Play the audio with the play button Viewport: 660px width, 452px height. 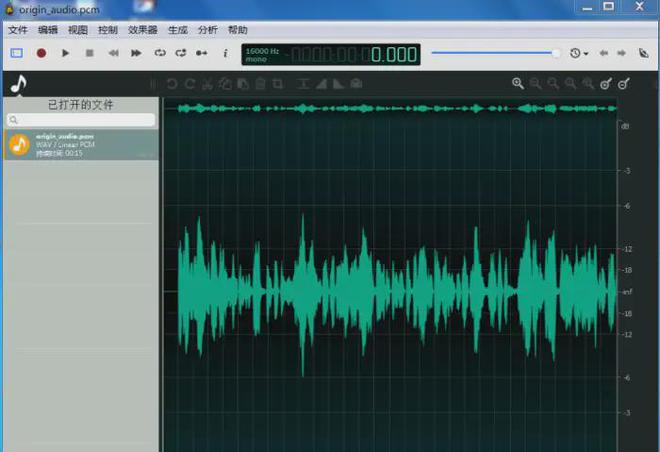pyautogui.click(x=65, y=53)
